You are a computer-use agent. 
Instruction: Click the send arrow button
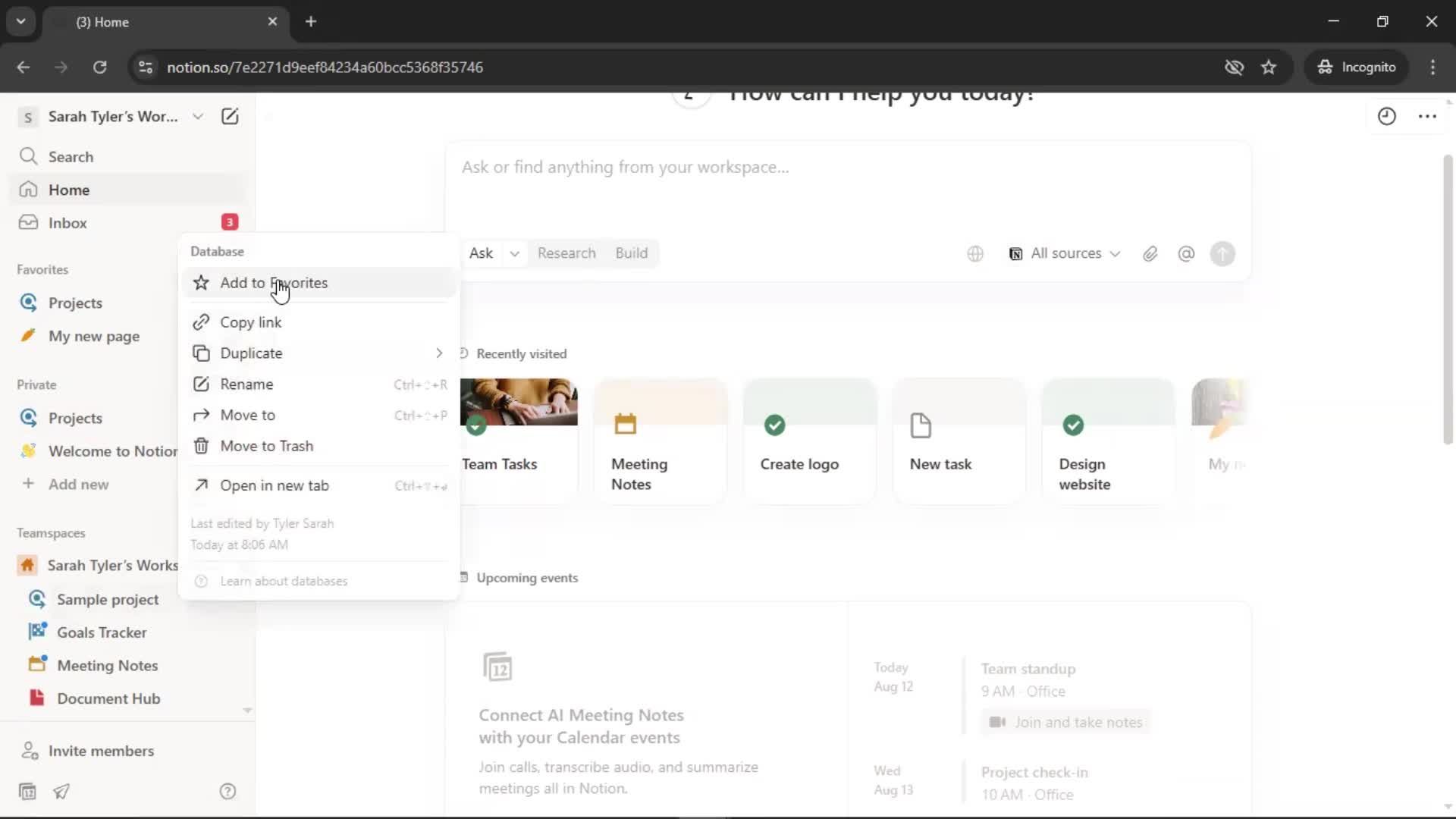tap(1222, 254)
